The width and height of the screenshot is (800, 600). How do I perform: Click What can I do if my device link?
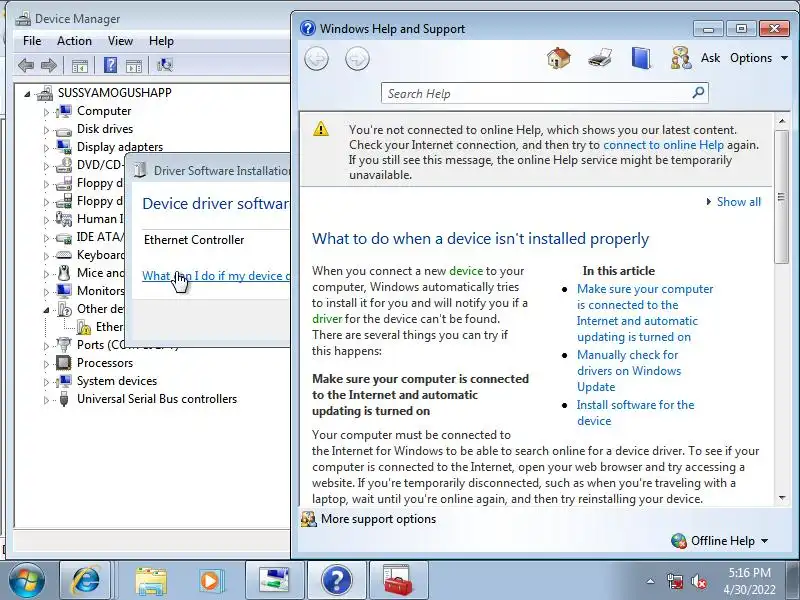click(x=216, y=276)
